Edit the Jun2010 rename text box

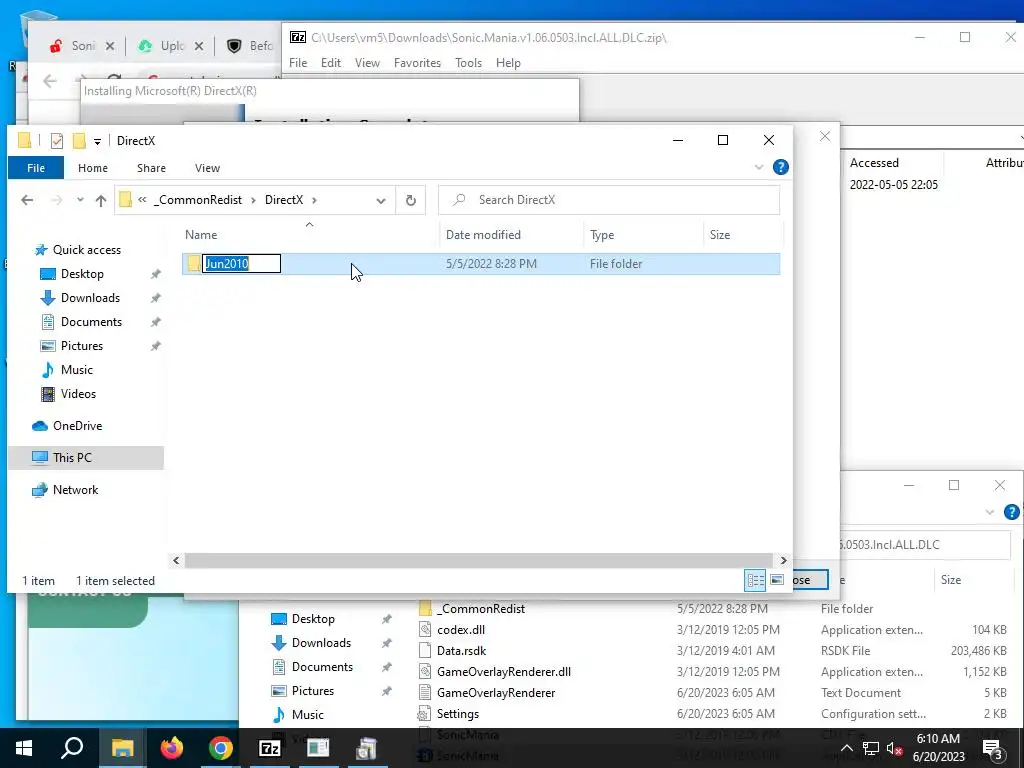pyautogui.click(x=242, y=263)
